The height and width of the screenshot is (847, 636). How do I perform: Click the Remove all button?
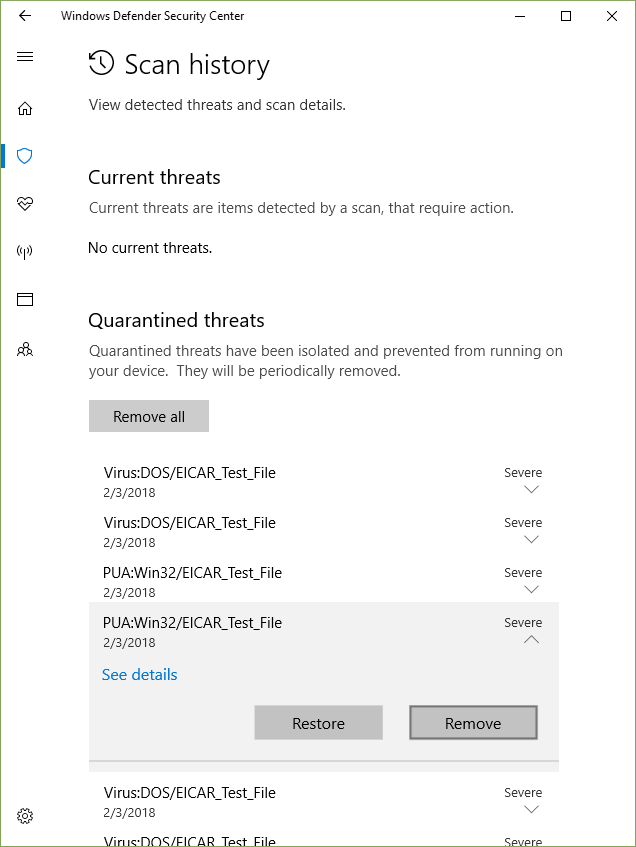coord(149,417)
